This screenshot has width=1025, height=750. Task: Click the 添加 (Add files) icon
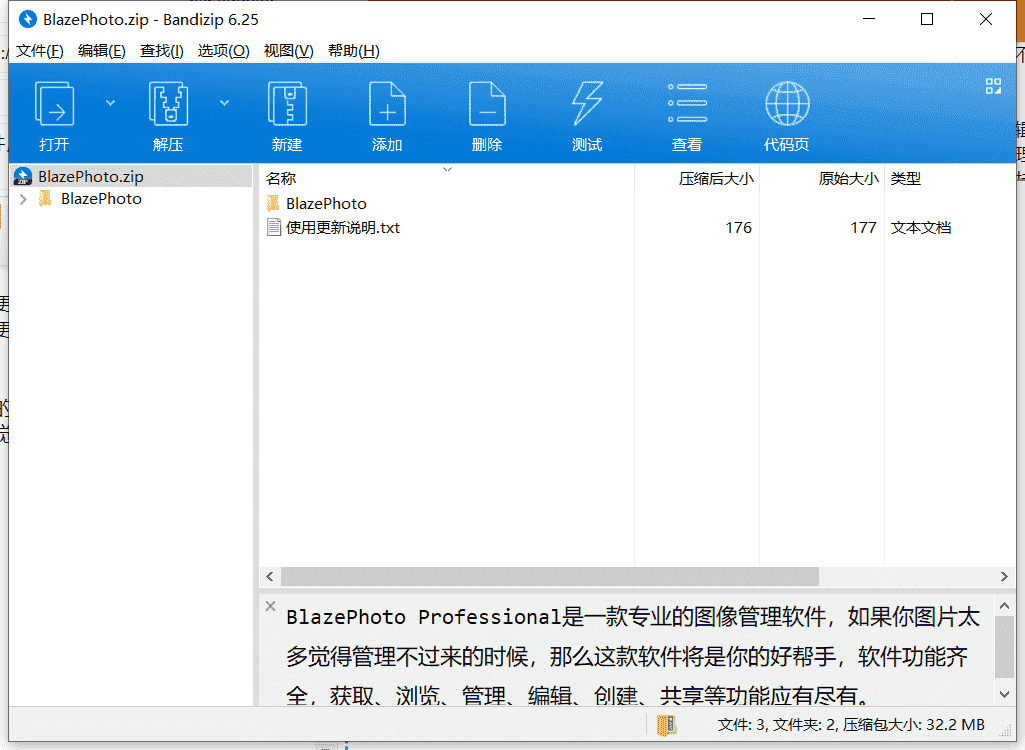coord(387,104)
